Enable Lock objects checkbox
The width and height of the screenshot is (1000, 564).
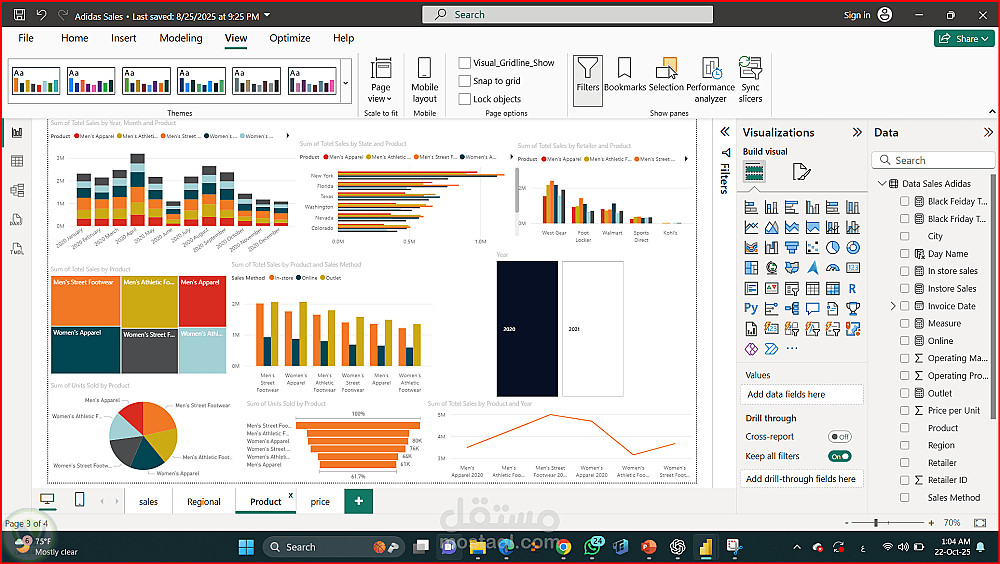pos(465,99)
